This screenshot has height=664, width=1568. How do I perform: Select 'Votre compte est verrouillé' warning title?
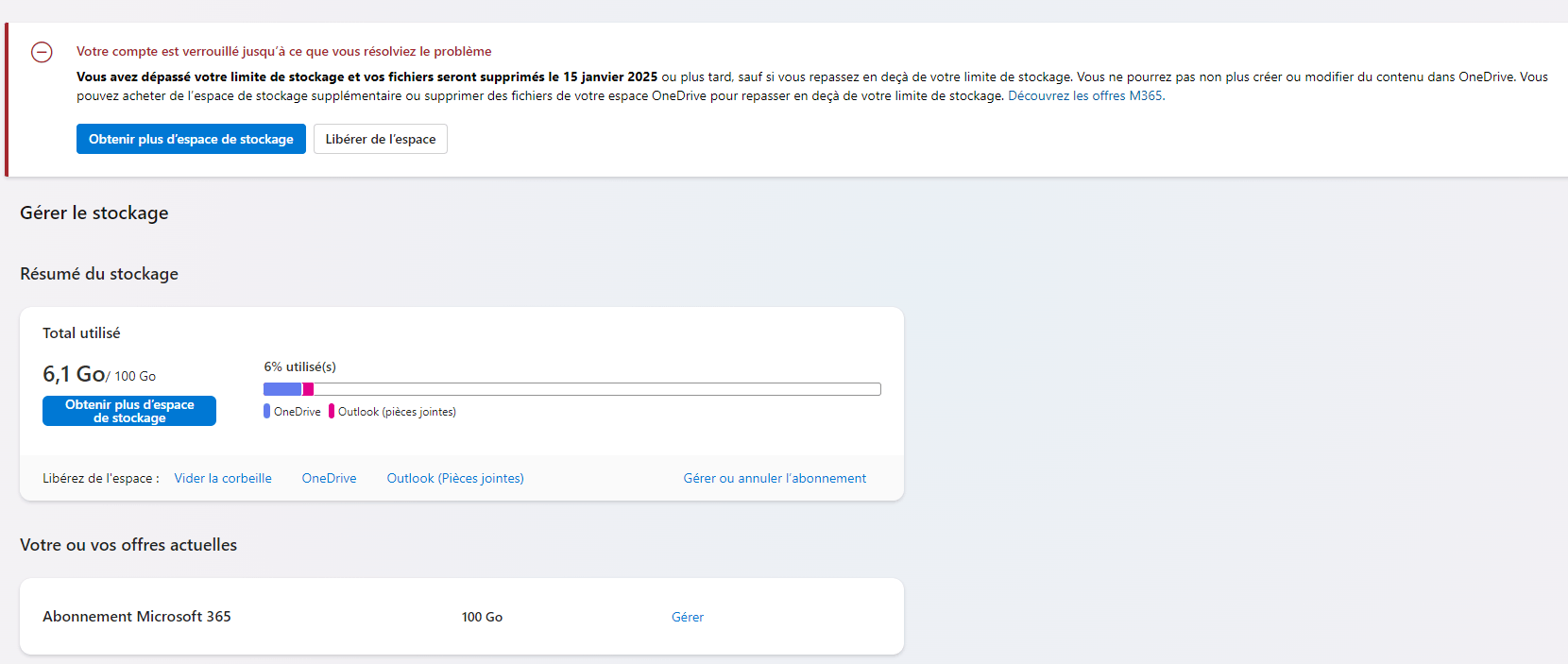pyautogui.click(x=284, y=51)
